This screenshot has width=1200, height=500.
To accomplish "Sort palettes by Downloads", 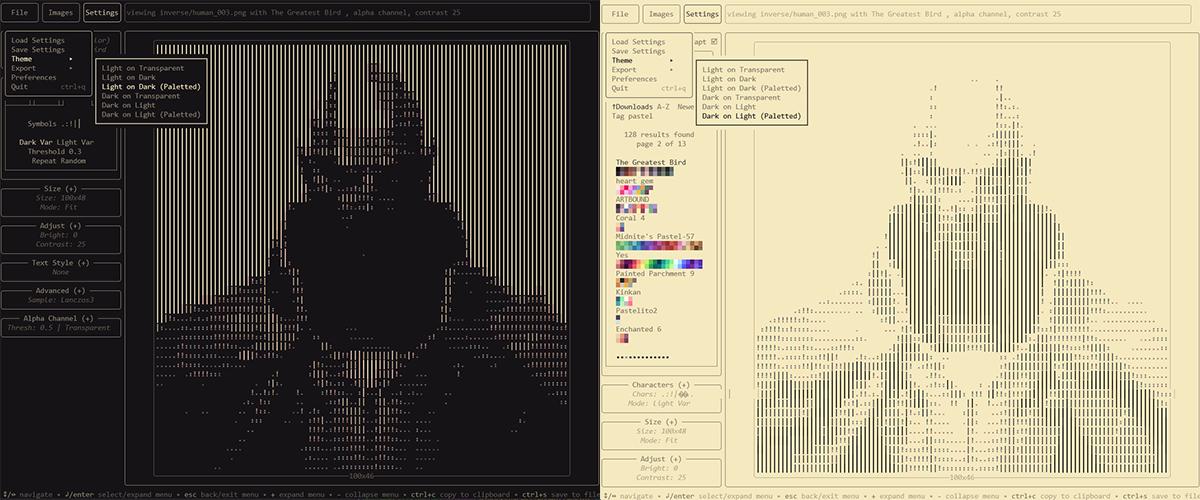I will [x=632, y=106].
